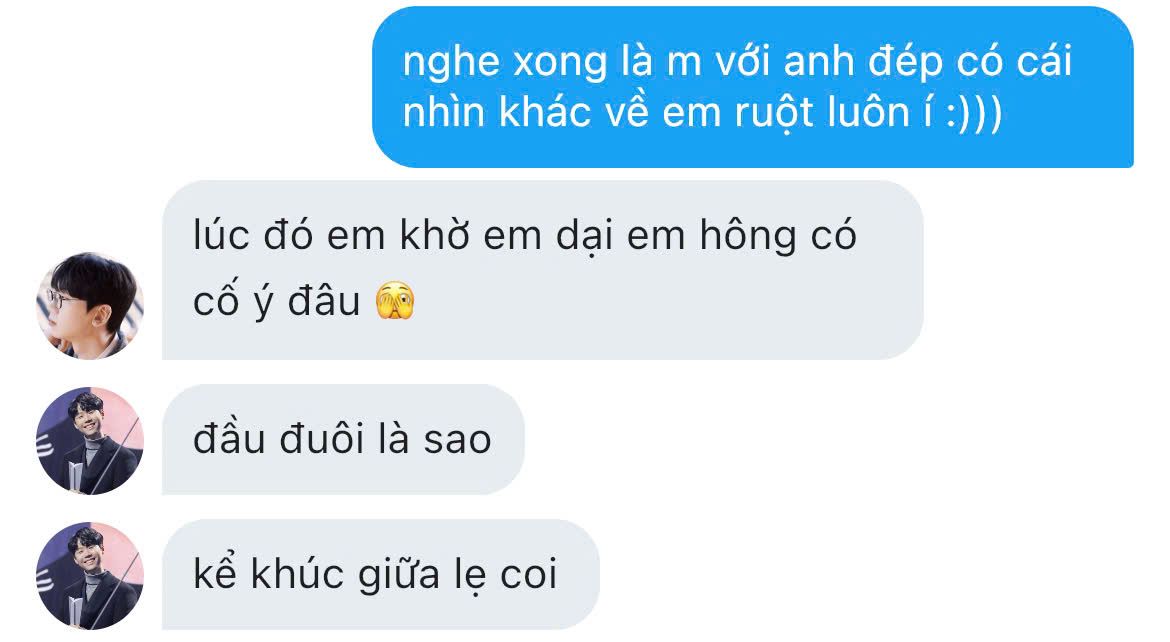Viewport: 1170px width, 642px height.
Task: Click the words 'cố ý đâu' in gray bubble
Action: 277,302
